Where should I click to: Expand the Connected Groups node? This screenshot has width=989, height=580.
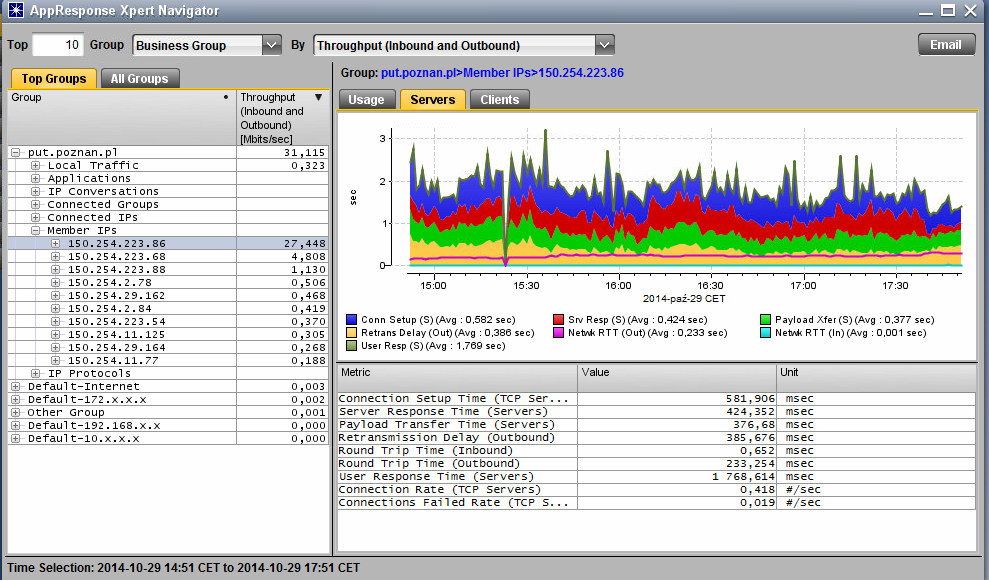coord(35,204)
